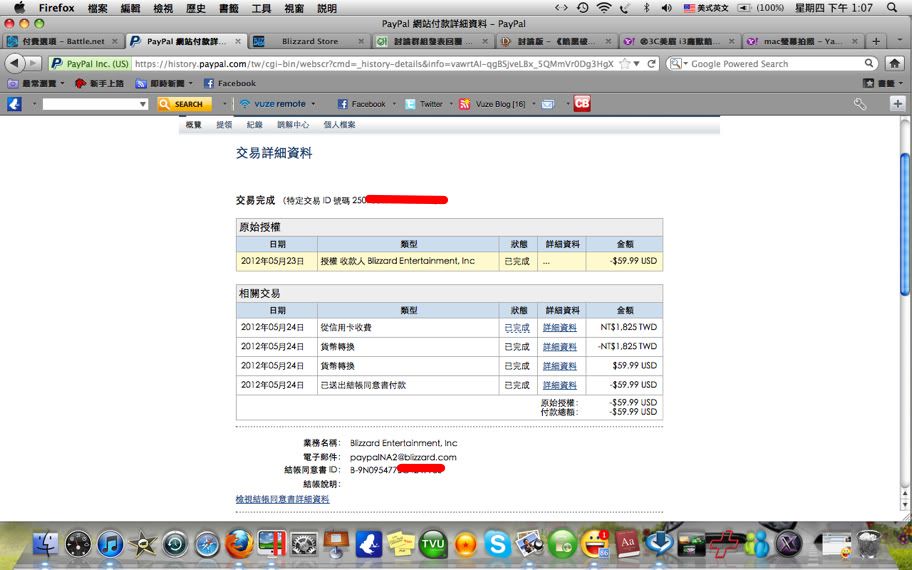Open the dropdown arrow next to SEARCH button
The image size is (912, 570).
click(225, 104)
